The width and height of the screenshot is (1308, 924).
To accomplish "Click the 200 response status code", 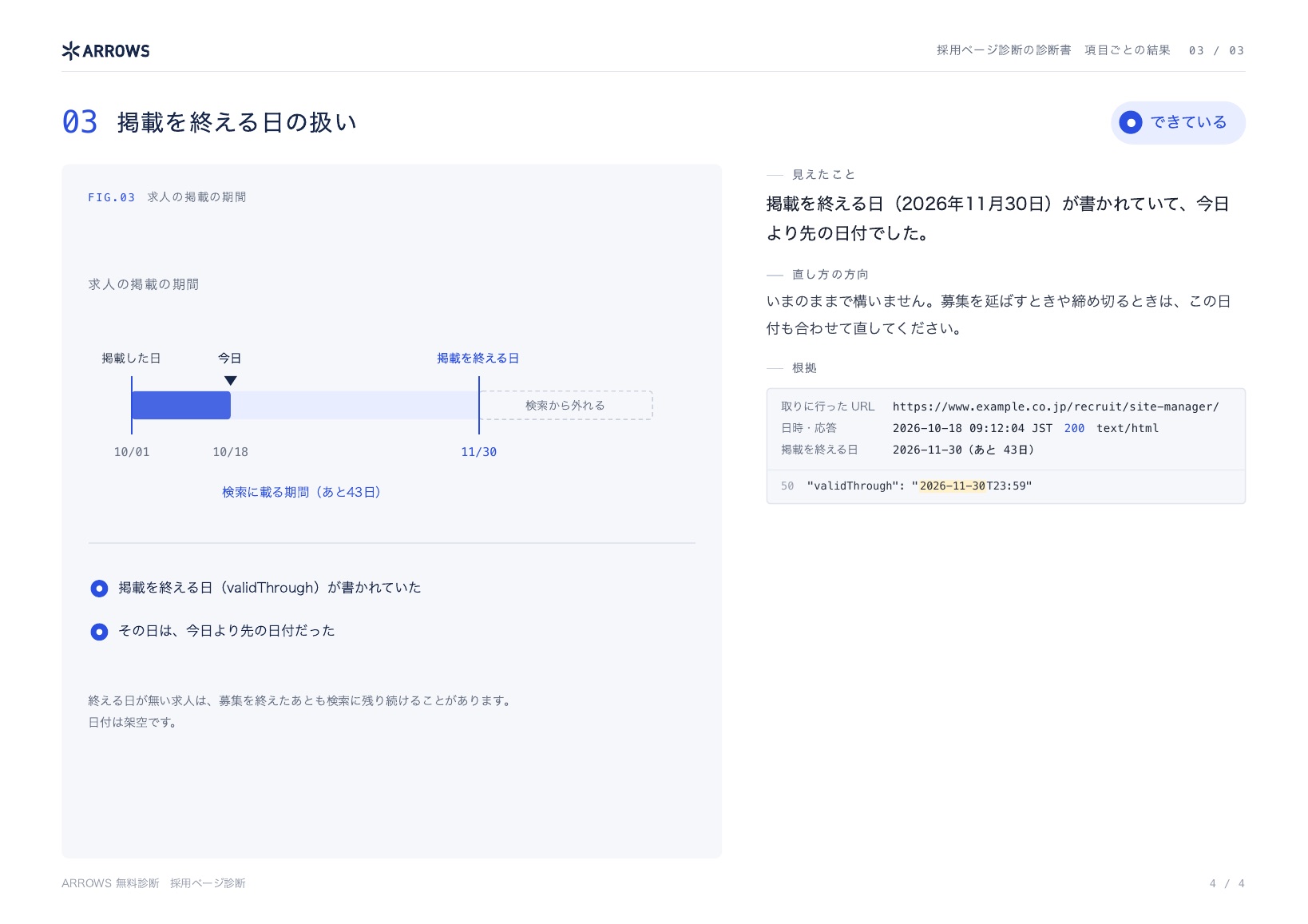I will pyautogui.click(x=1074, y=428).
